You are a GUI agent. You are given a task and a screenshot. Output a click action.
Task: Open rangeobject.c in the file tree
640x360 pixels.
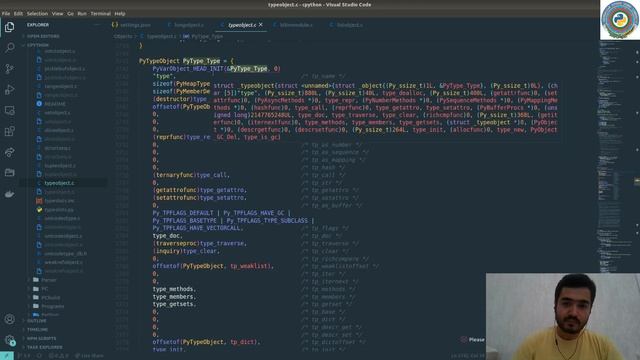(x=60, y=86)
